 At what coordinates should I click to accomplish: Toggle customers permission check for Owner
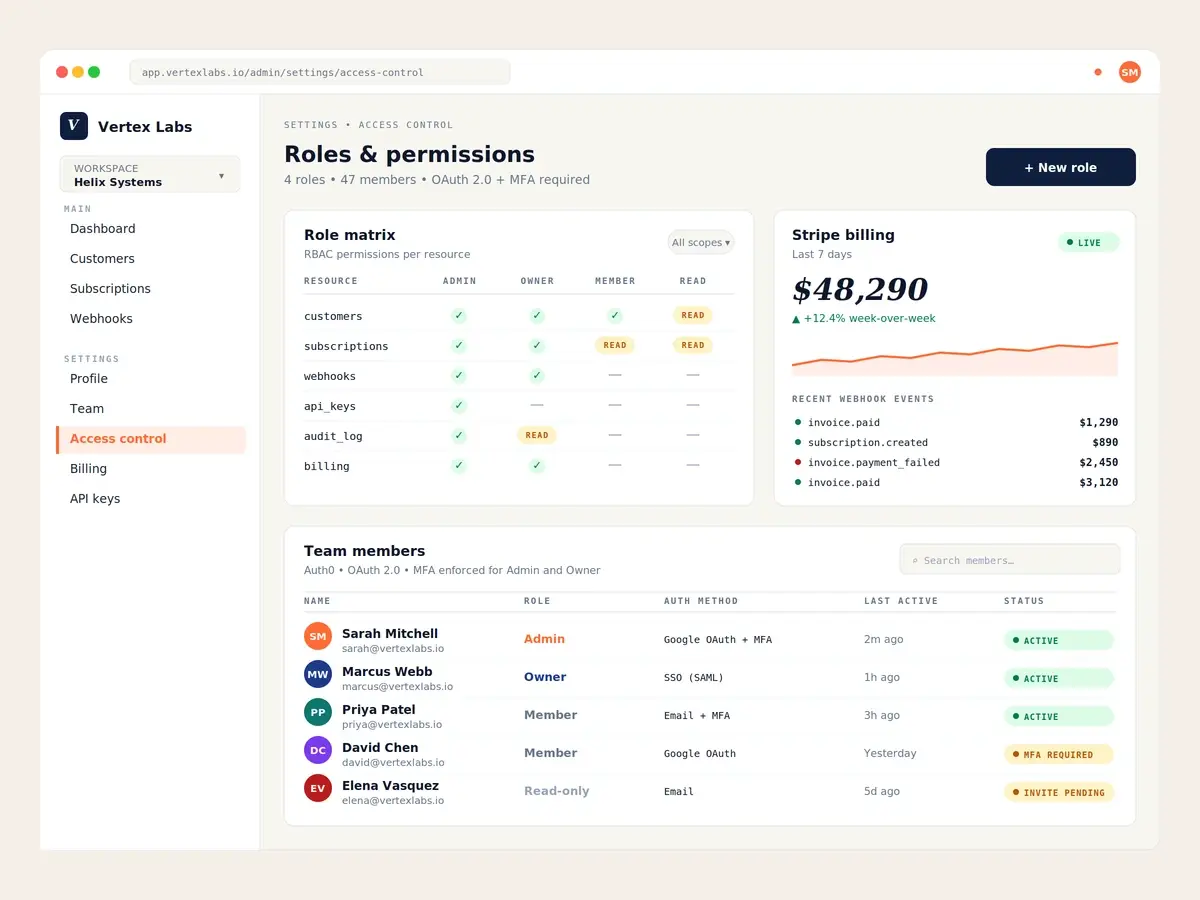[537, 316]
